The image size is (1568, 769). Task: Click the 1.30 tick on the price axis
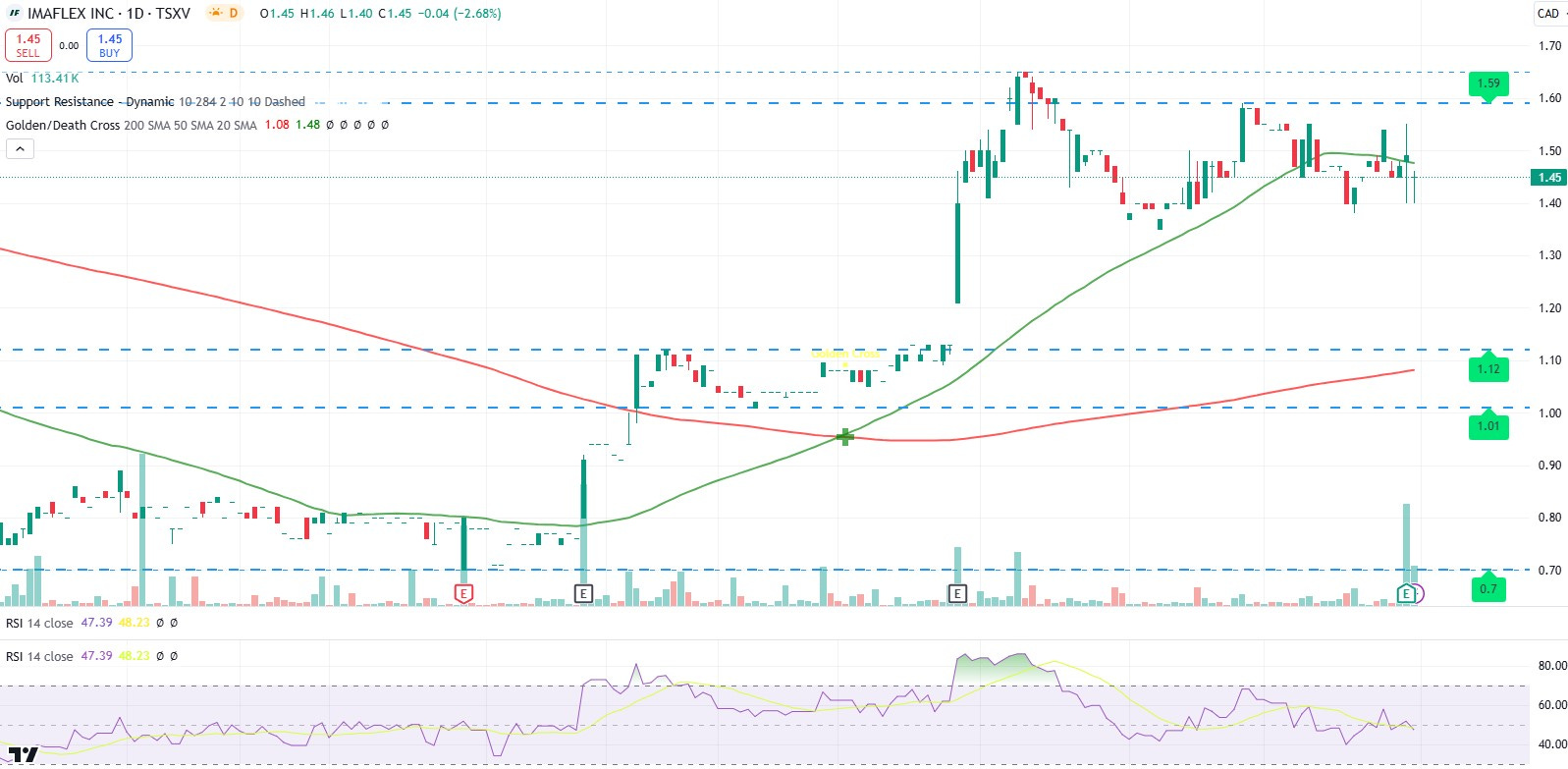click(1549, 255)
